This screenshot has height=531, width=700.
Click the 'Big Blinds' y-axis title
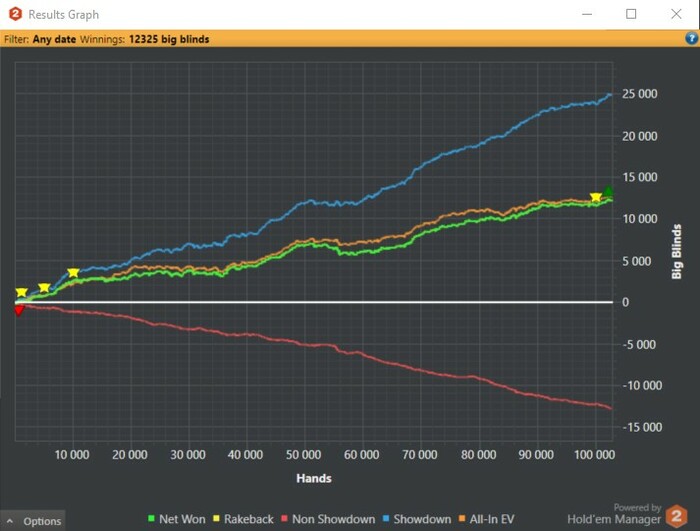(677, 252)
